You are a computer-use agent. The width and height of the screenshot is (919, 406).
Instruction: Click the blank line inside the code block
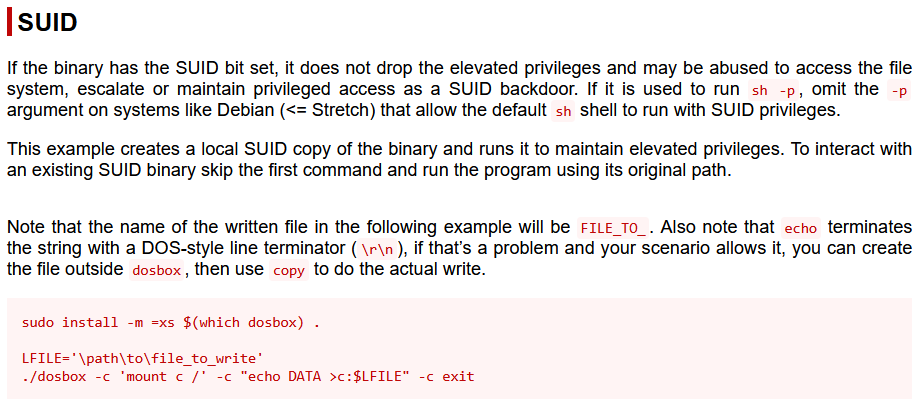[x=459, y=340]
